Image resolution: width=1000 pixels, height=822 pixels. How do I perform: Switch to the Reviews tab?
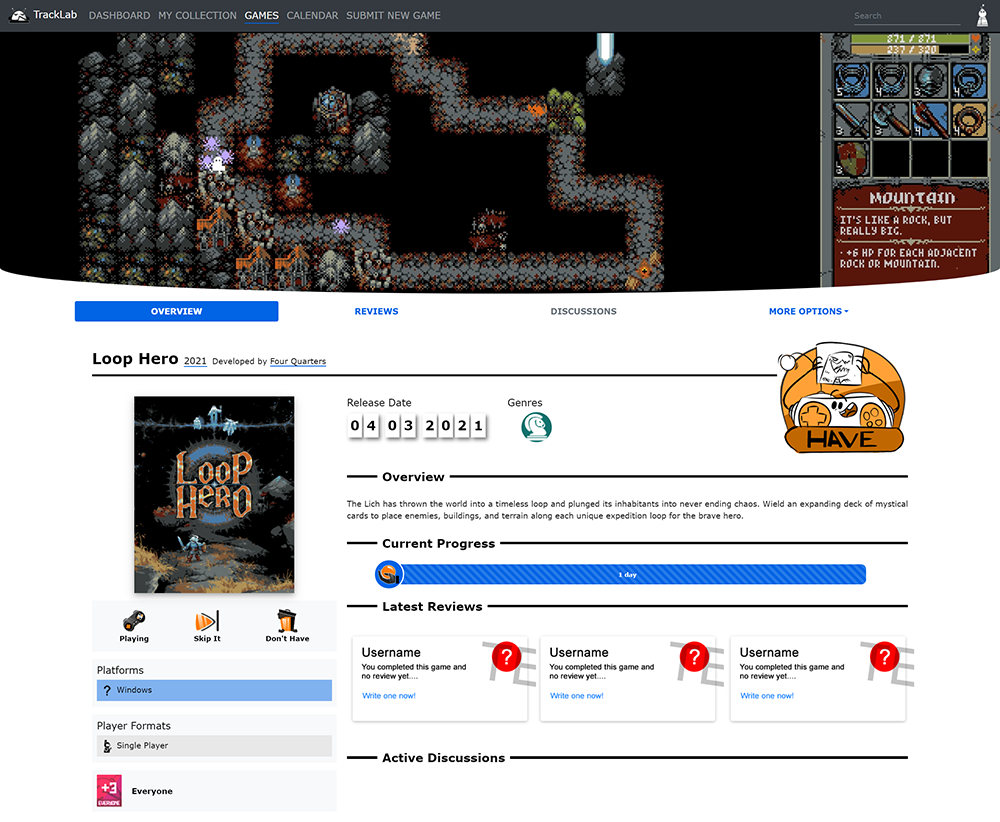(376, 311)
